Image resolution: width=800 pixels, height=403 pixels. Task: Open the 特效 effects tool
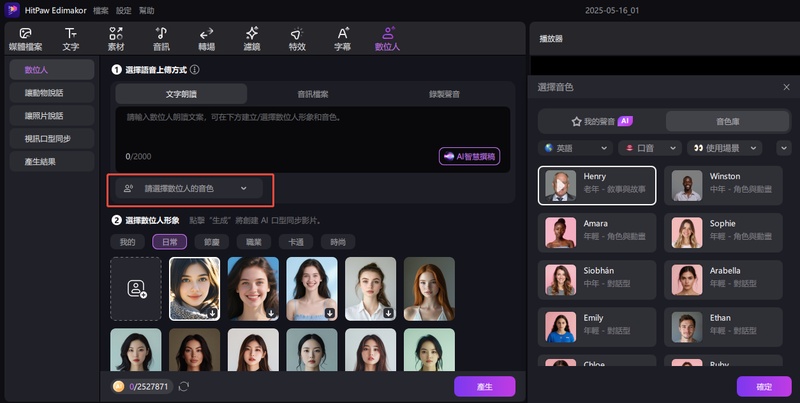pyautogui.click(x=297, y=39)
